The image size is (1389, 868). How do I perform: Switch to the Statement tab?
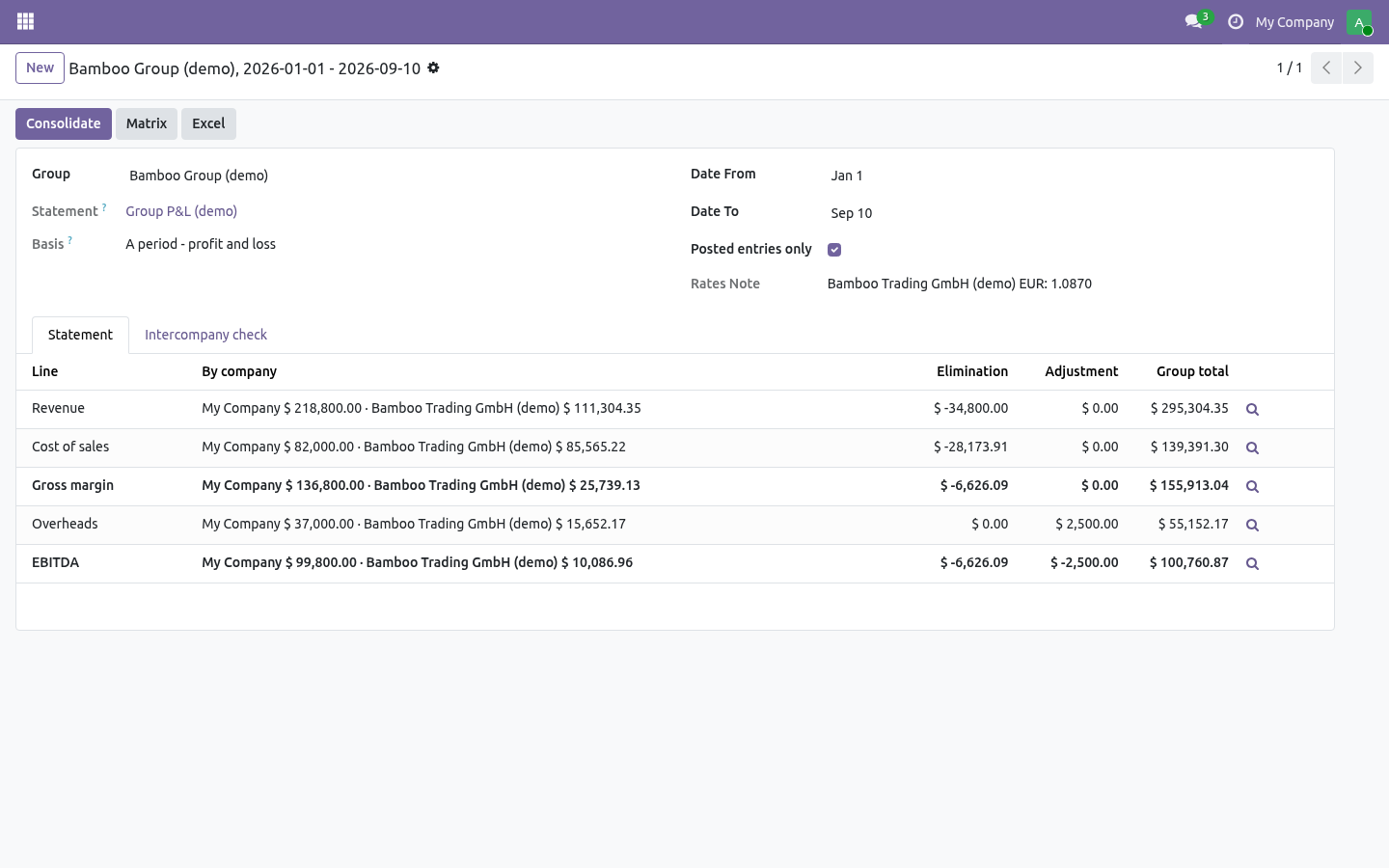coord(80,335)
